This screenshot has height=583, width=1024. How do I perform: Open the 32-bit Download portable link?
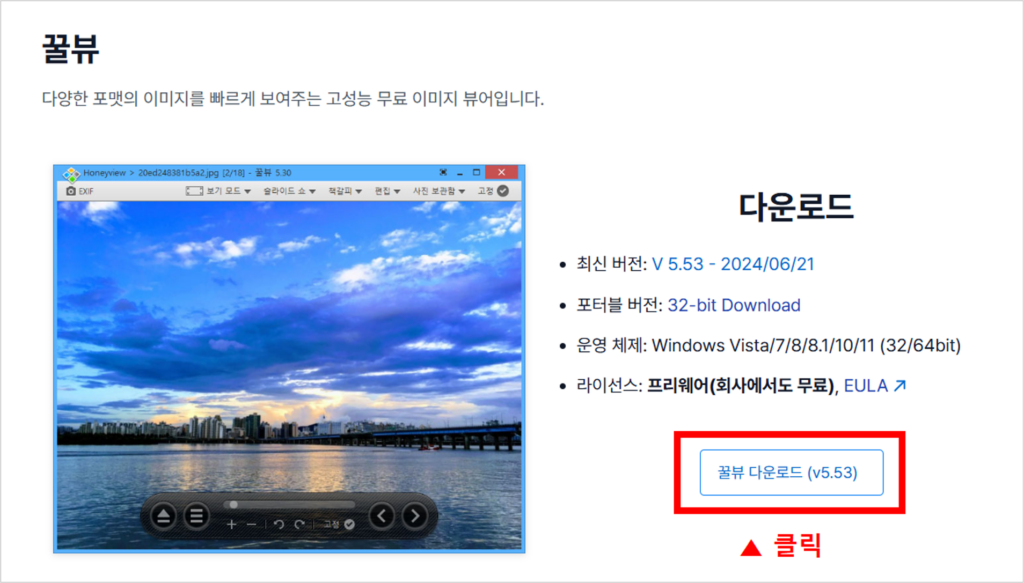733,305
